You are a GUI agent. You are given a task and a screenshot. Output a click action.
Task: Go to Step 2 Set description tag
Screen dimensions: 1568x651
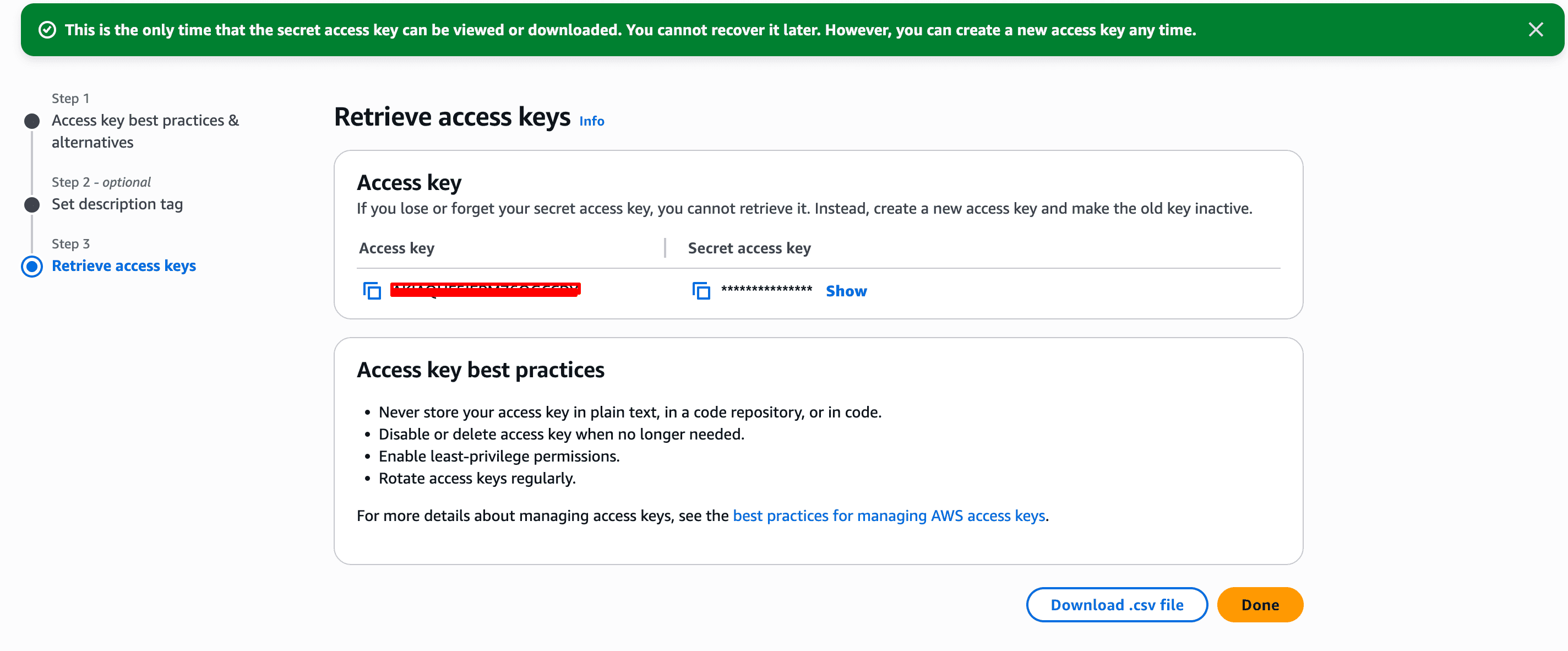[x=117, y=204]
